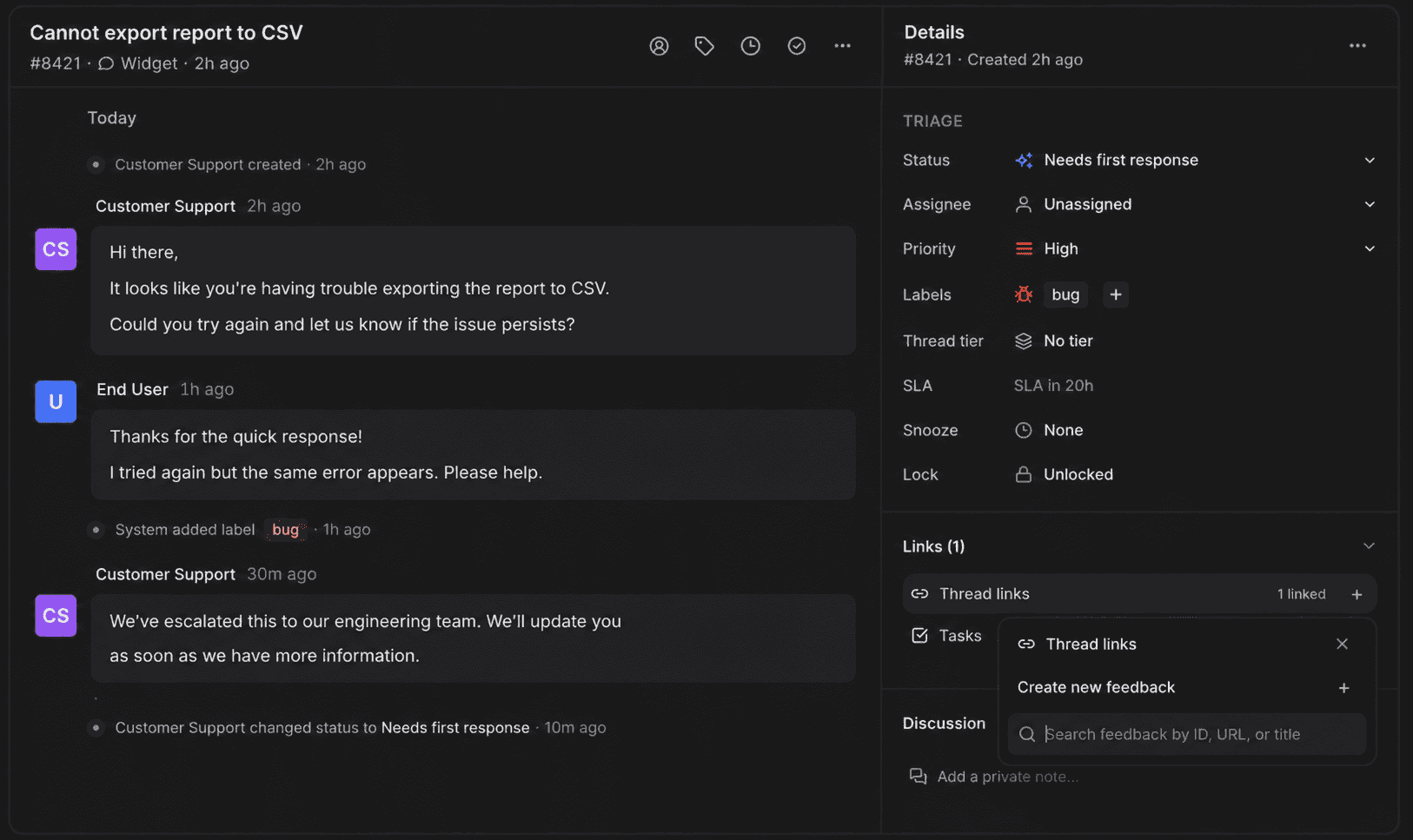Click Thread links popup title
Image resolution: width=1413 pixels, height=840 pixels.
tap(1091, 644)
